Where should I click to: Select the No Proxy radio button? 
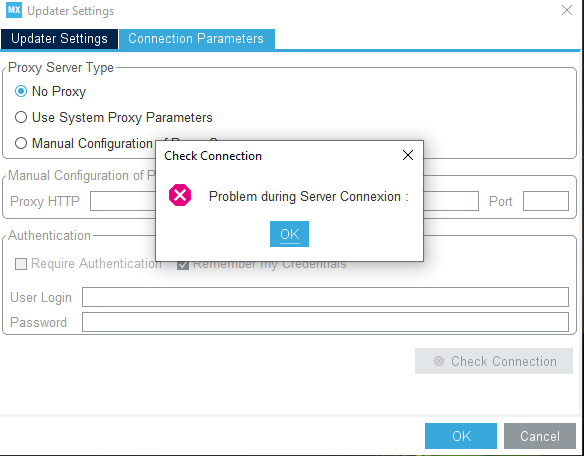pyautogui.click(x=21, y=91)
